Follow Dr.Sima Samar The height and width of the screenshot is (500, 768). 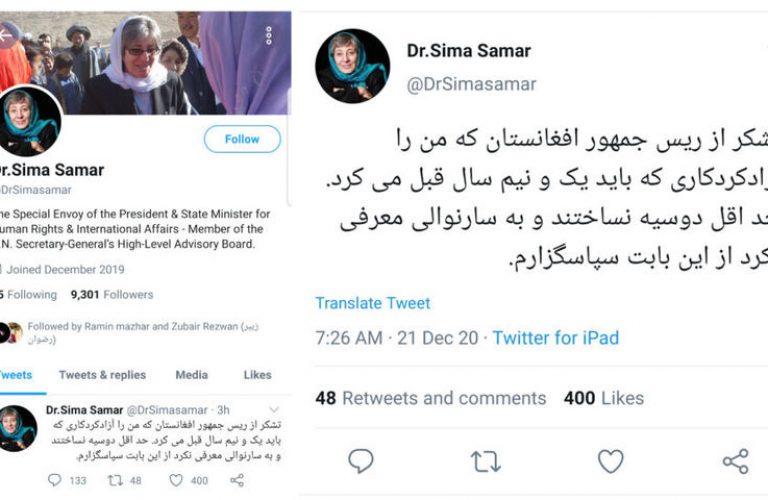[242, 139]
